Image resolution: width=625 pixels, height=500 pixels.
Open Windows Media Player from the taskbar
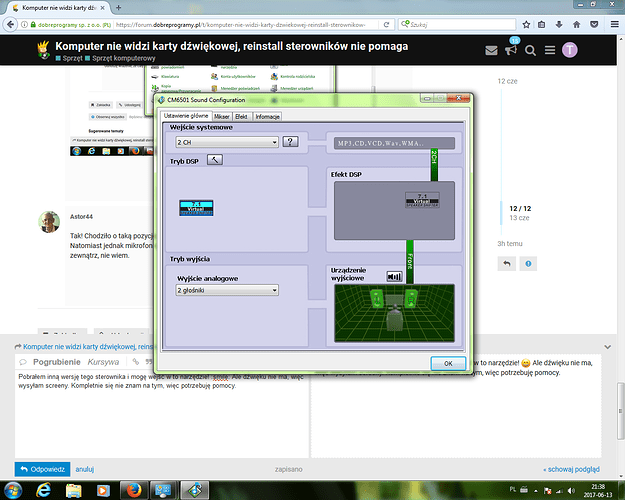pyautogui.click(x=103, y=490)
